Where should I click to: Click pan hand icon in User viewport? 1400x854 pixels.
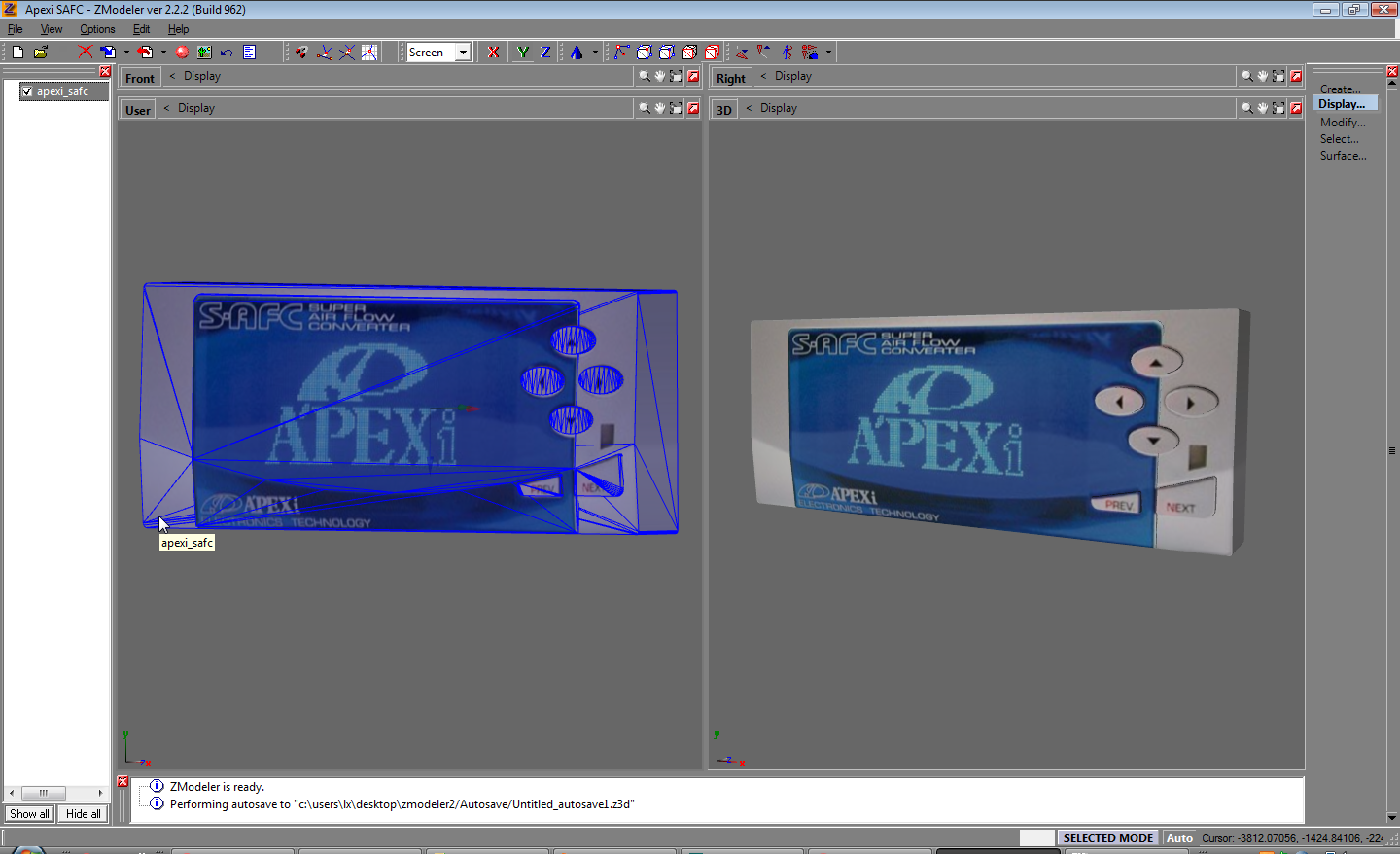click(x=660, y=108)
